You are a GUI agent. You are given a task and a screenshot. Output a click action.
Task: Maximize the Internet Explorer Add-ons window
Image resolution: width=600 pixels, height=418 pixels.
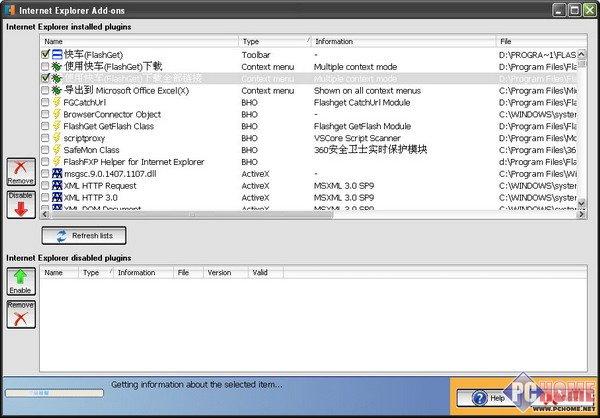point(574,10)
